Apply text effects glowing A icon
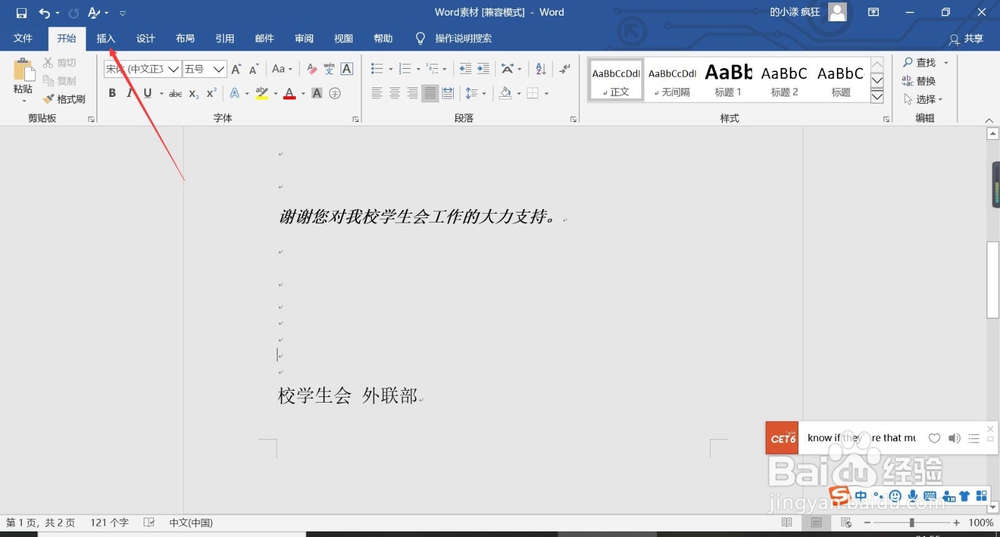The width and height of the screenshot is (1000, 537). pyautogui.click(x=235, y=94)
